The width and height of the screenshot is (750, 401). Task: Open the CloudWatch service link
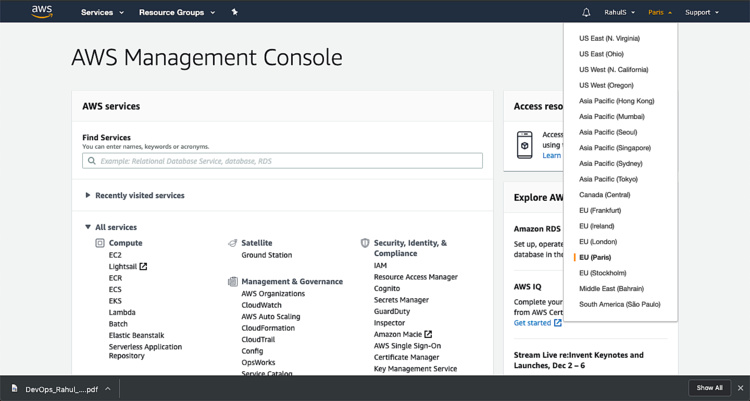point(261,304)
